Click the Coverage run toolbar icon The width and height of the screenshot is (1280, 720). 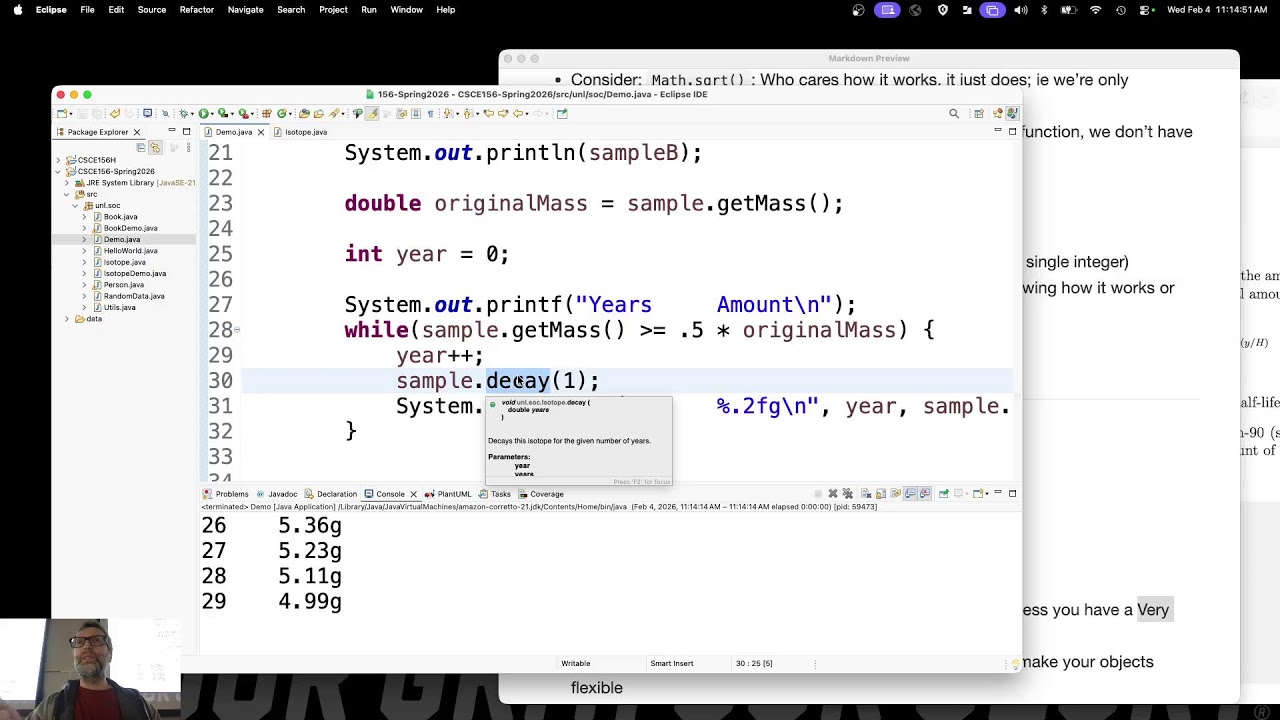[222, 113]
